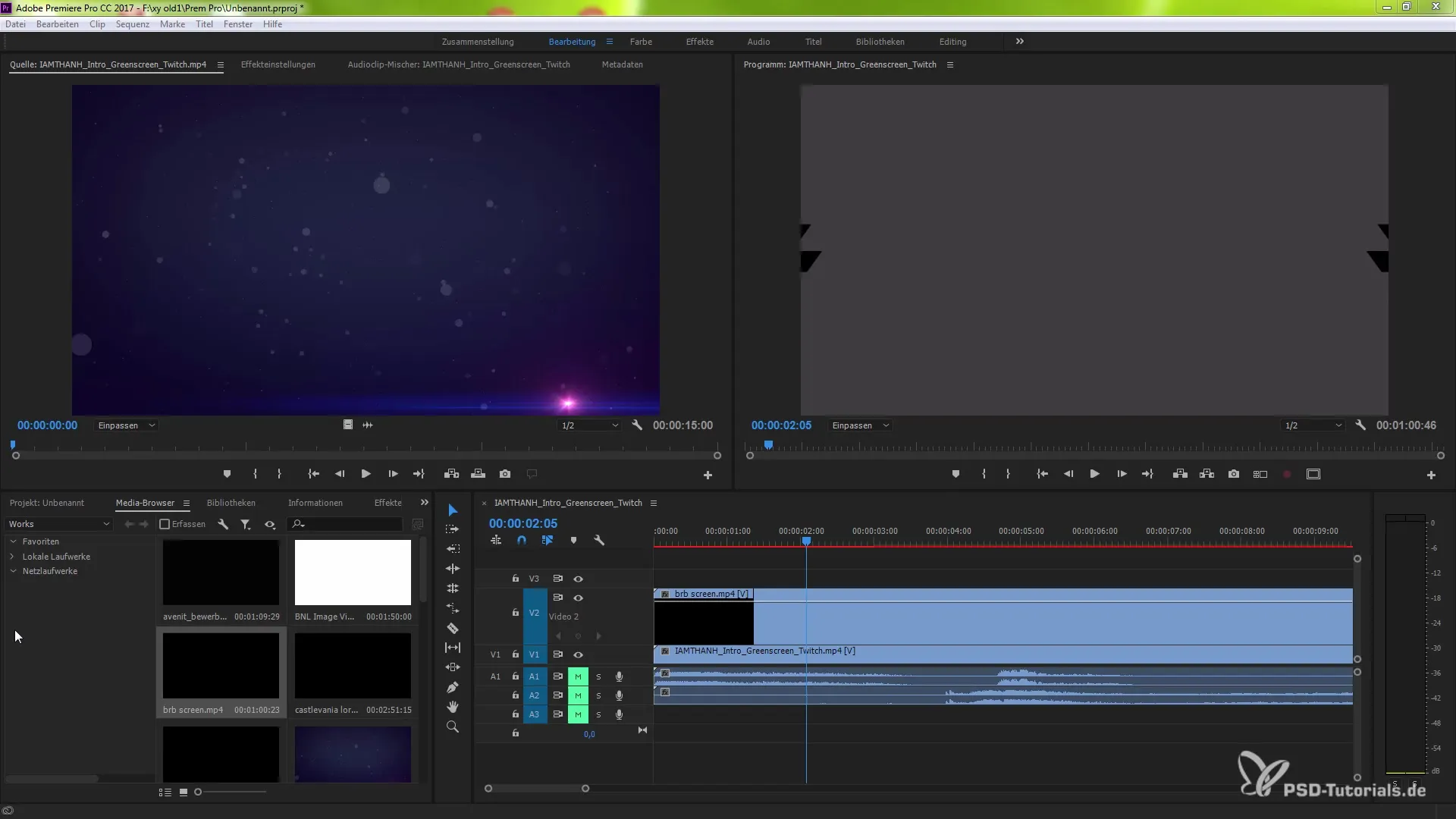Viewport: 1456px width, 819px height.
Task: Open Program monitor 1/2 resolution dropdown
Action: click(x=1313, y=425)
